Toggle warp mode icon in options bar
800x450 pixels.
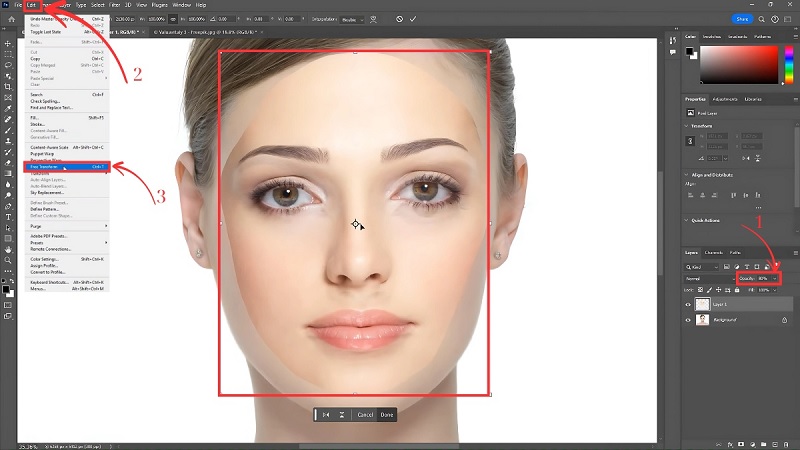tap(373, 19)
